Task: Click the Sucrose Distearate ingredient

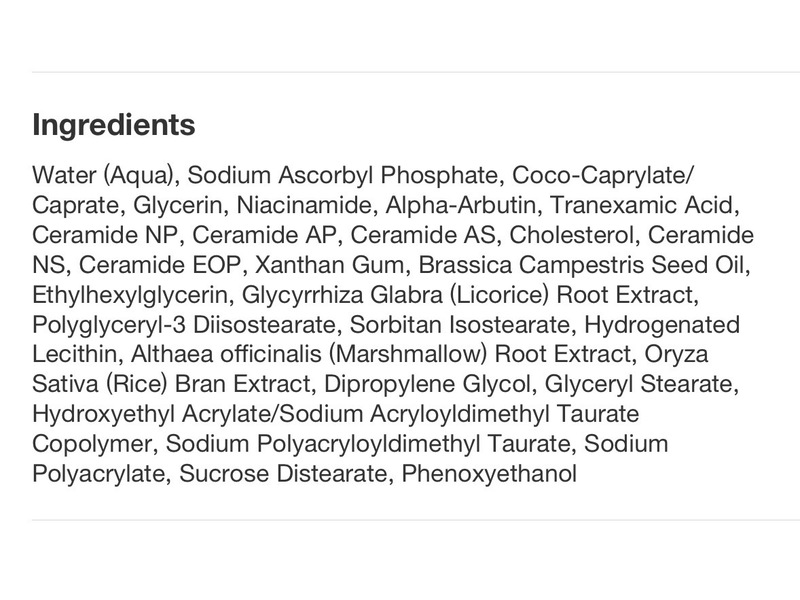Action: pyautogui.click(x=283, y=474)
